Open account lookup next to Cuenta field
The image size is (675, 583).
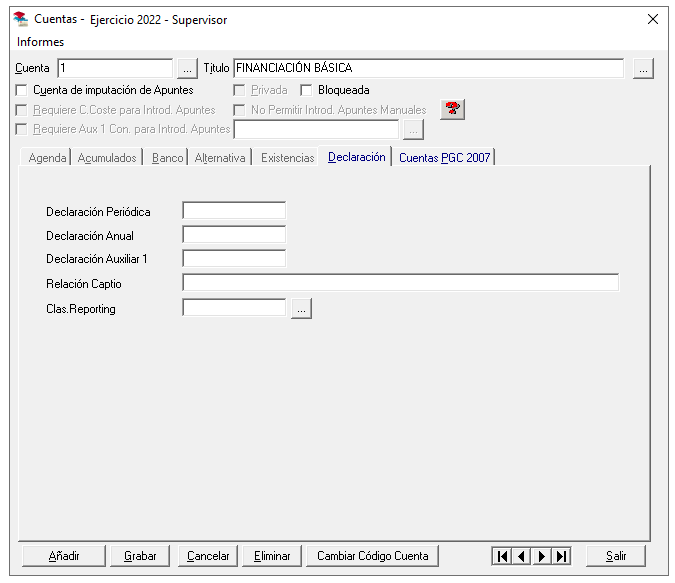(188, 69)
